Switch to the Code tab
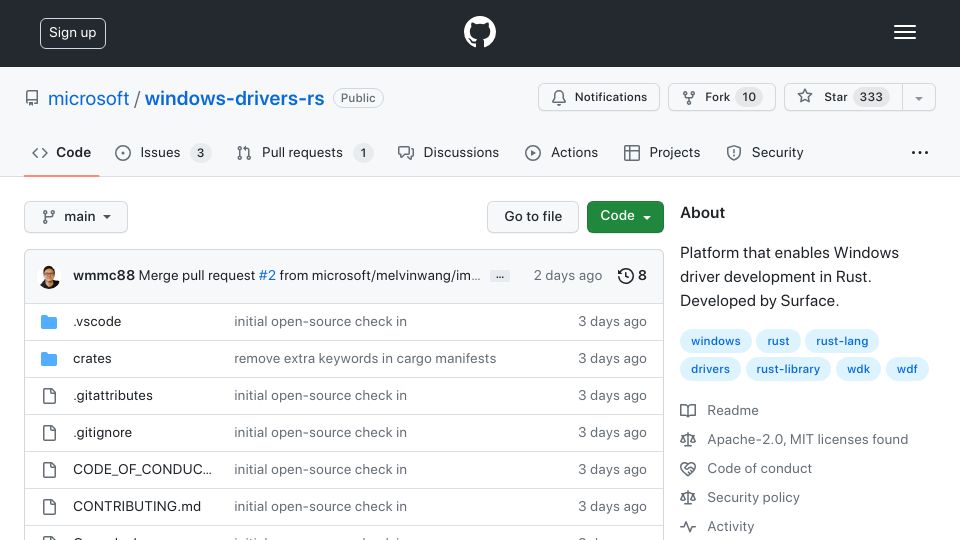Screen dimensions: 960x540 (61, 152)
